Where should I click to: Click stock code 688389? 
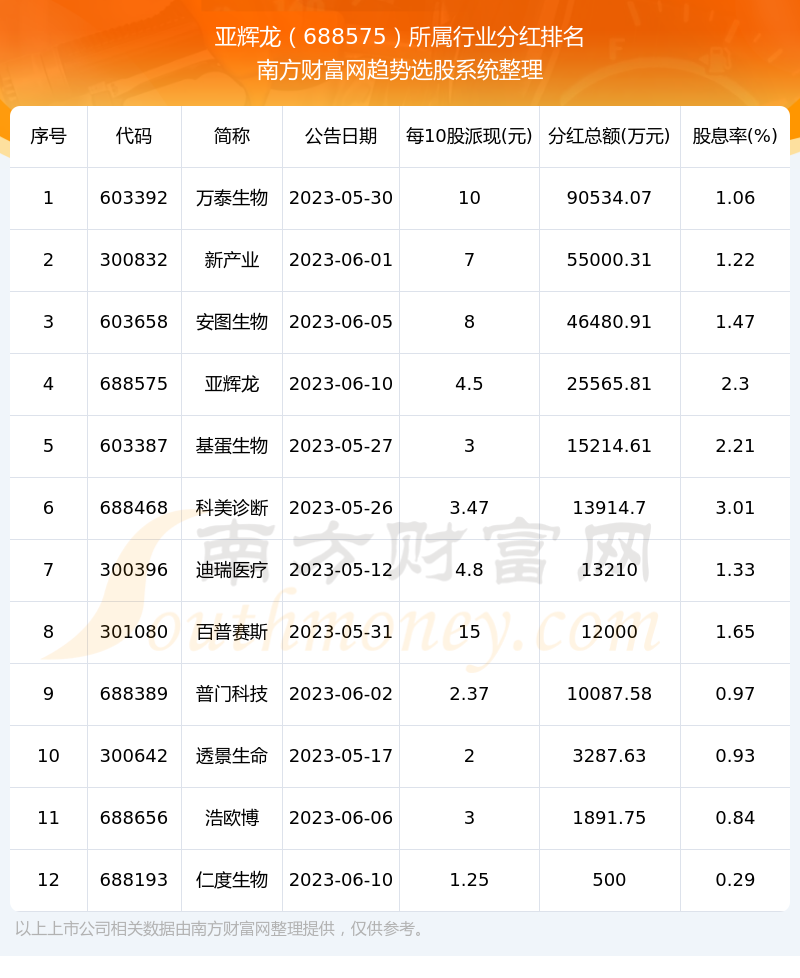coord(133,694)
